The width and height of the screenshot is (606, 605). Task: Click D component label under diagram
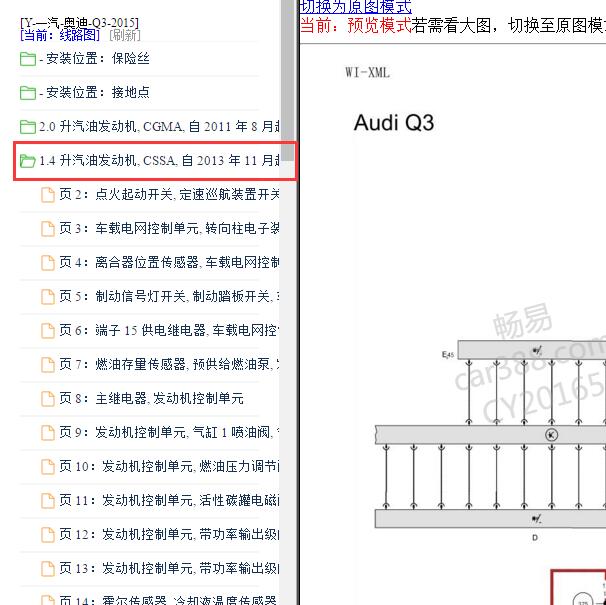point(535,538)
